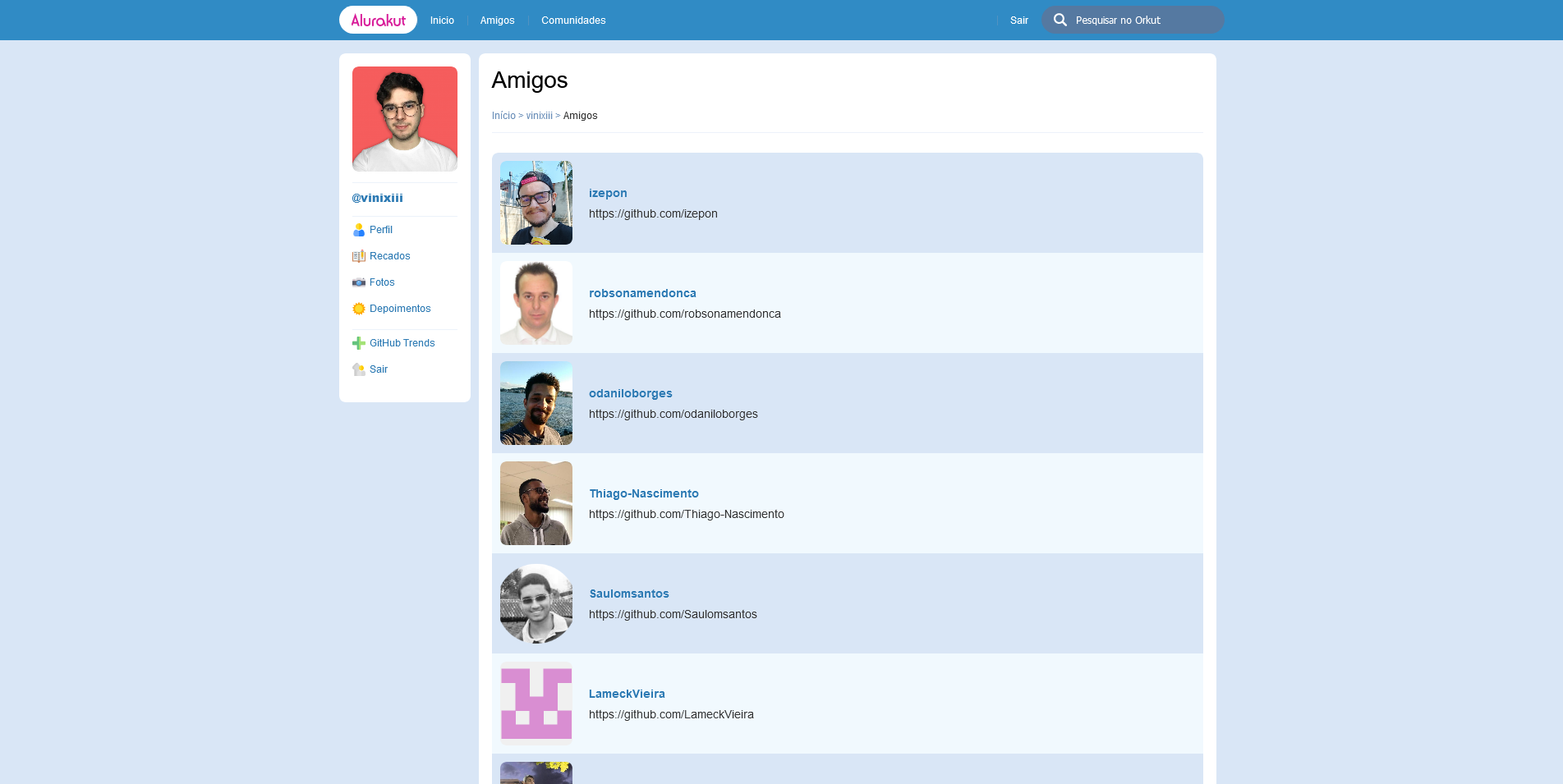Click the search magnifier icon
The height and width of the screenshot is (784, 1563).
pos(1060,20)
